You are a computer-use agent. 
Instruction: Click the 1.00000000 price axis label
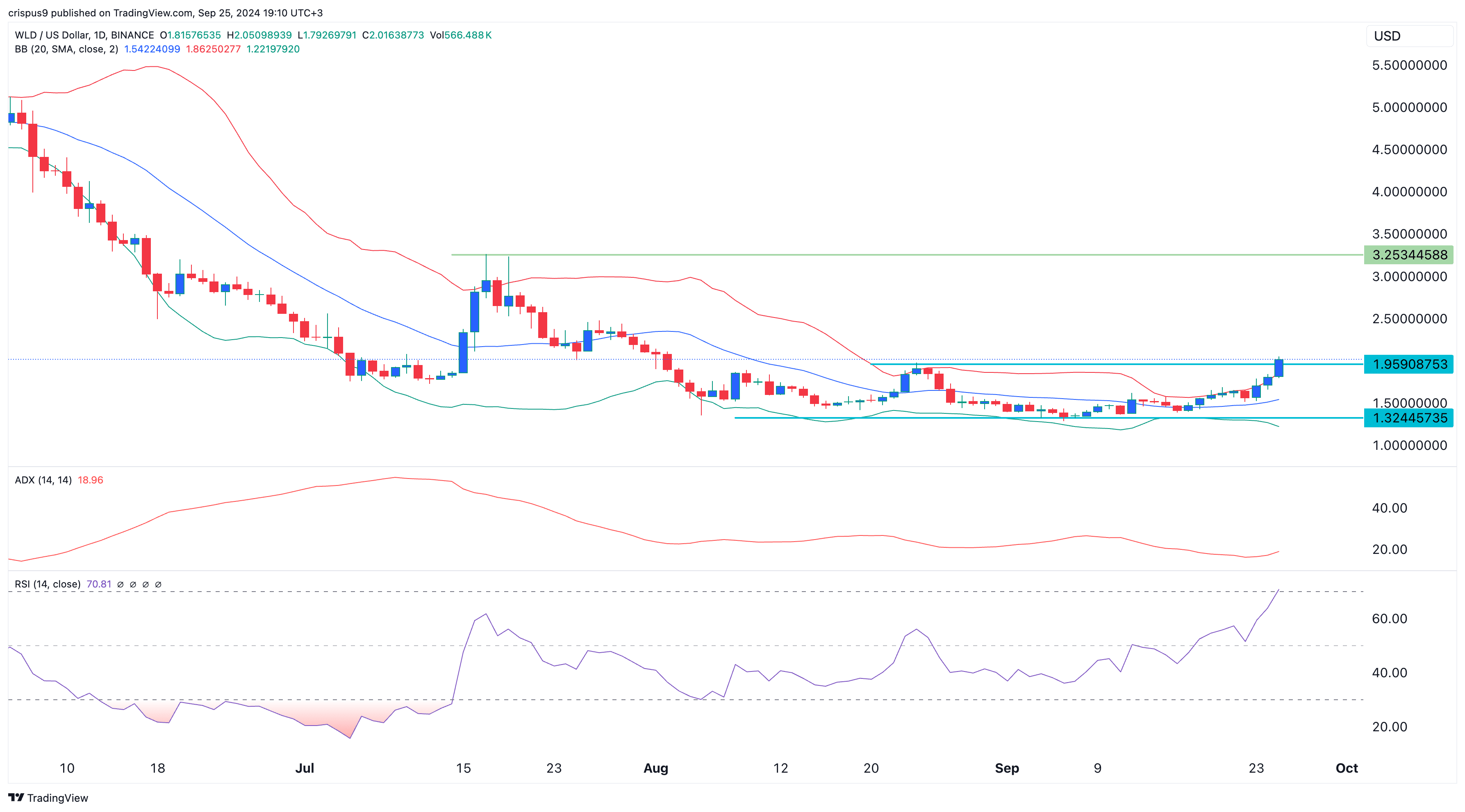[x=1409, y=445]
